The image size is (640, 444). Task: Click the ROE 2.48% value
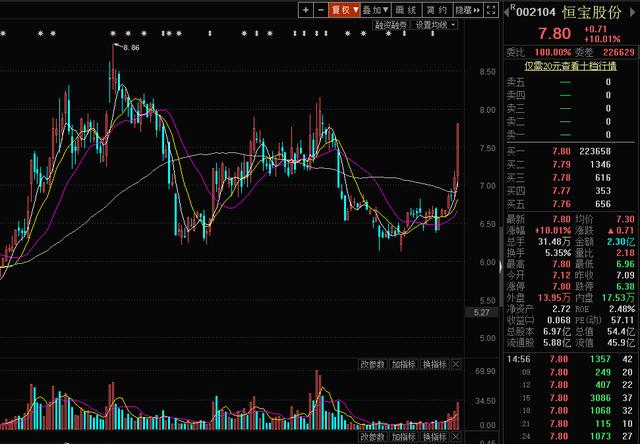pyautogui.click(x=622, y=309)
